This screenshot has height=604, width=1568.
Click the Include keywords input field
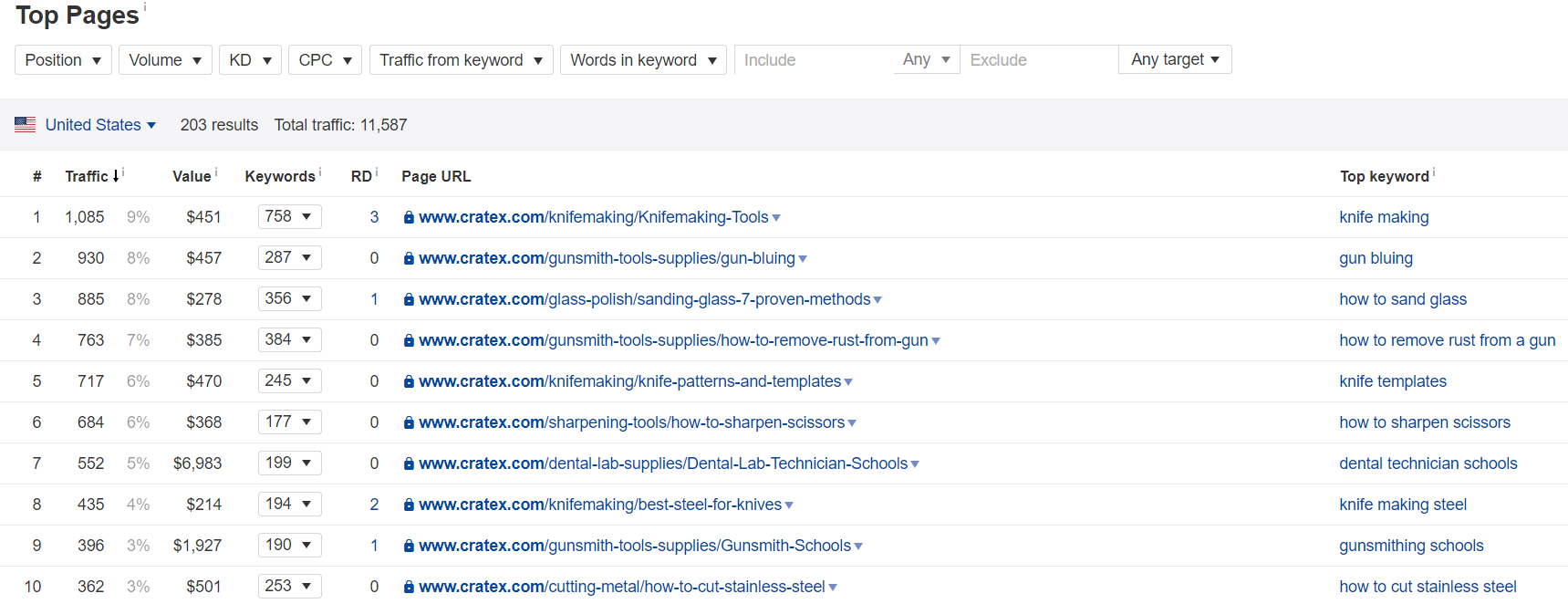814,60
